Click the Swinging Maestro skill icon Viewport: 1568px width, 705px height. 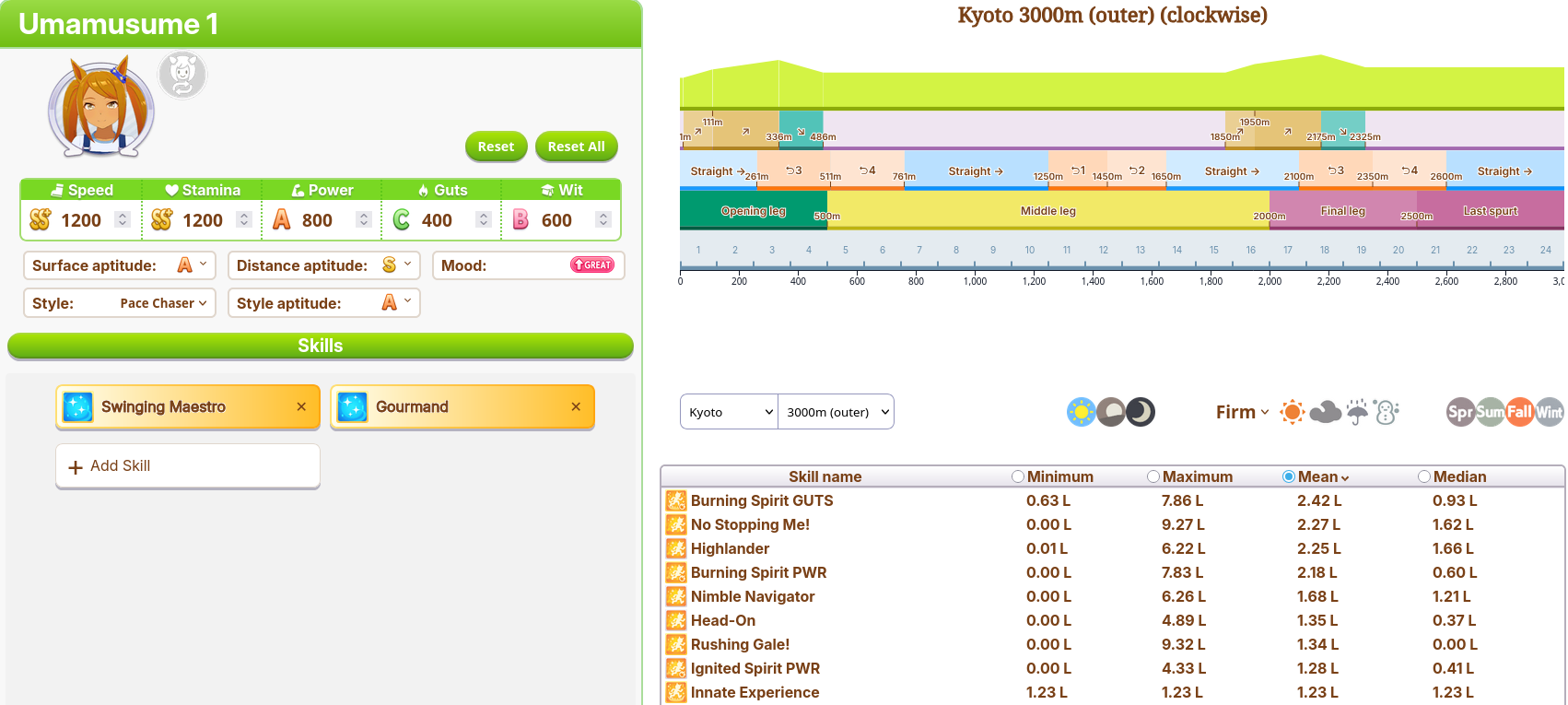pyautogui.click(x=77, y=407)
